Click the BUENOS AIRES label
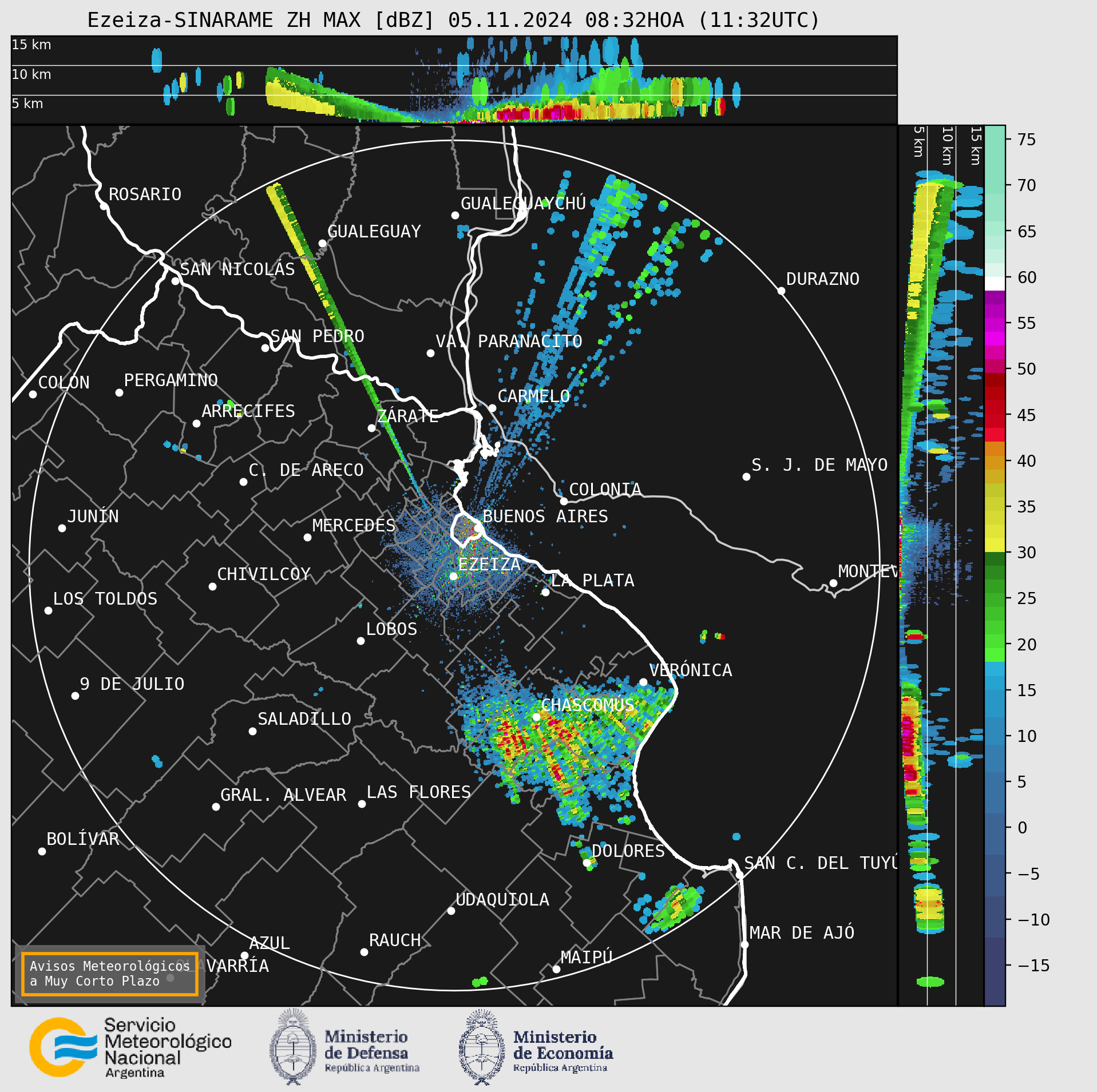 [545, 517]
